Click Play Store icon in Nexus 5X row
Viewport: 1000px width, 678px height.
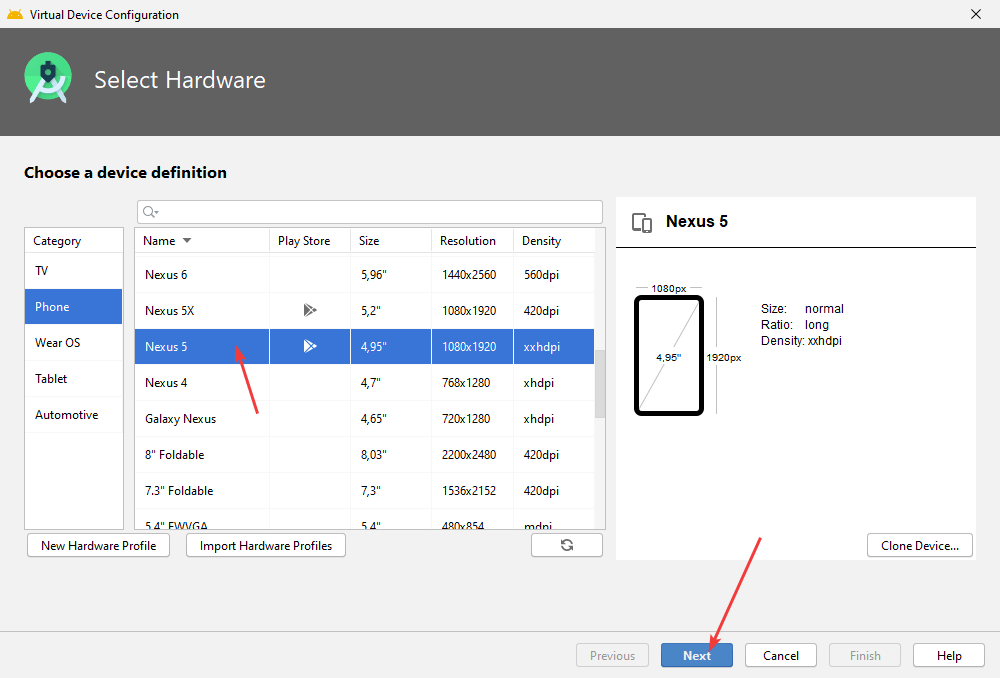[x=310, y=311]
